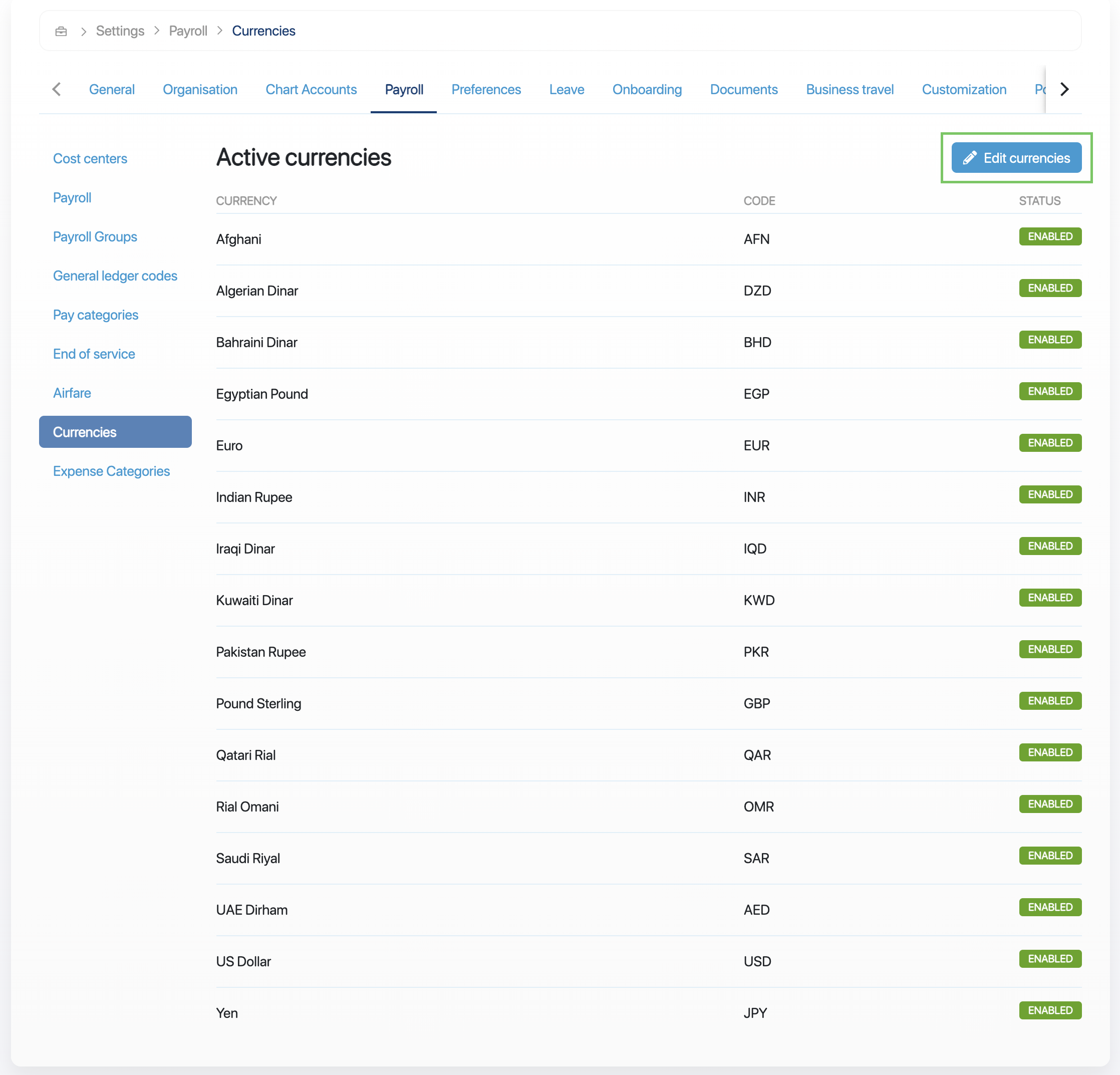Open General ledger codes section

coord(115,276)
